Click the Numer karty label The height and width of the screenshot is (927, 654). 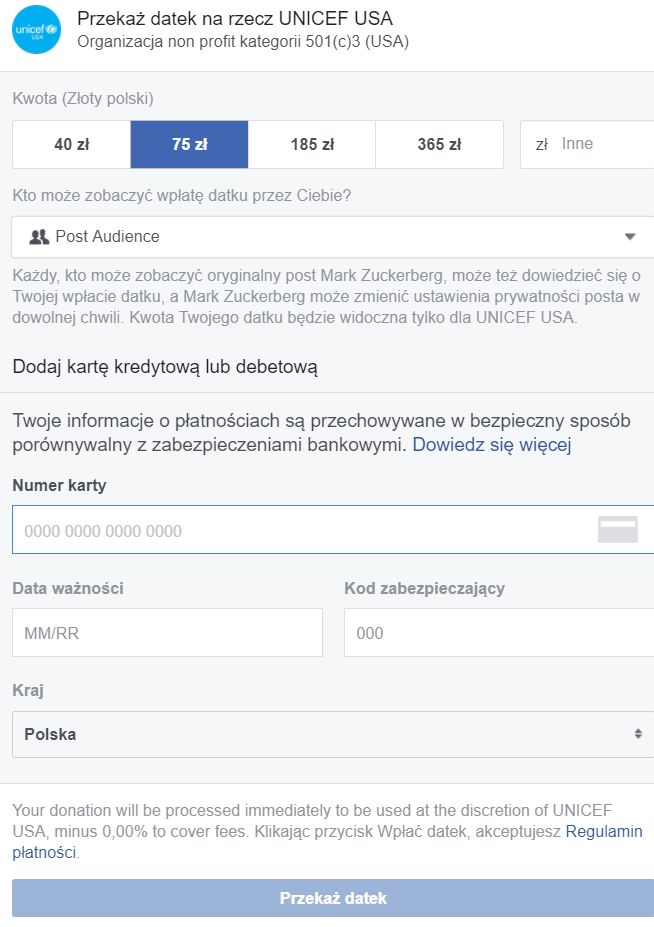(x=59, y=485)
